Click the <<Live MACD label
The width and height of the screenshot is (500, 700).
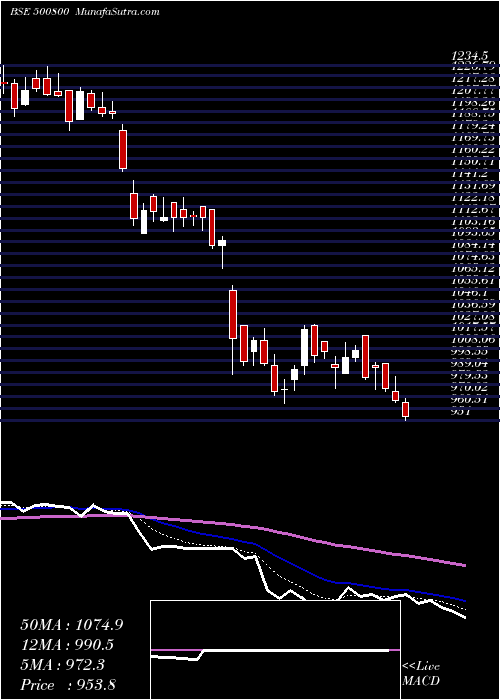click(x=421, y=674)
